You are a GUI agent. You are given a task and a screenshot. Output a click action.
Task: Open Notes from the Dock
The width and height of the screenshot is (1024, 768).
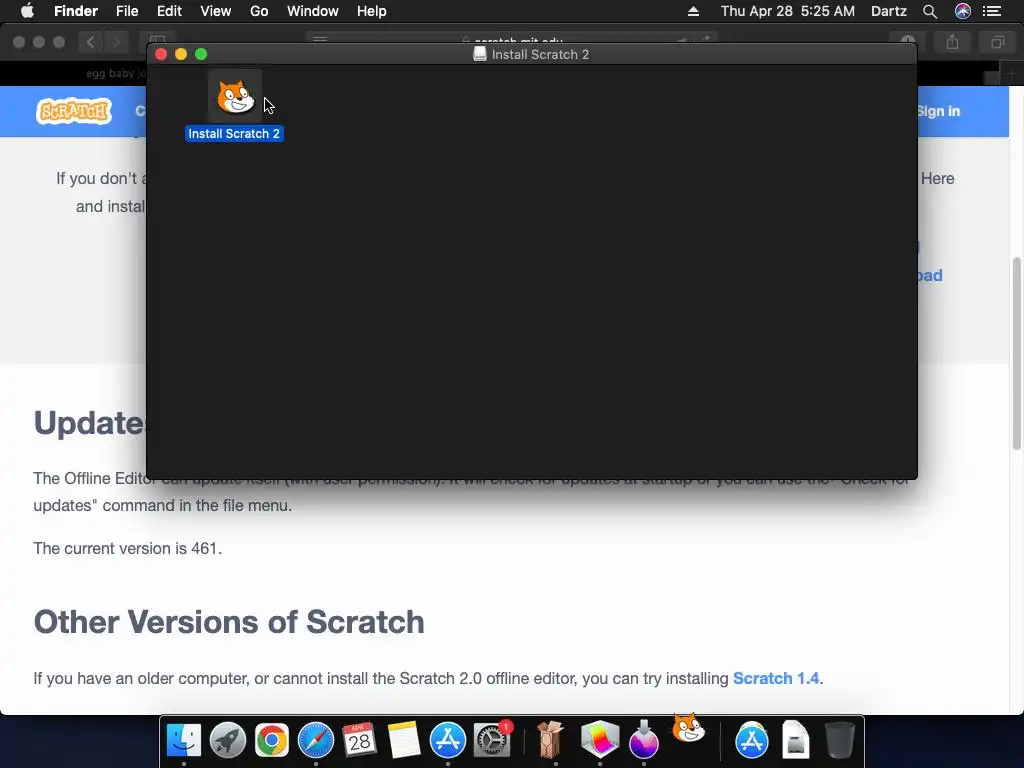point(404,740)
